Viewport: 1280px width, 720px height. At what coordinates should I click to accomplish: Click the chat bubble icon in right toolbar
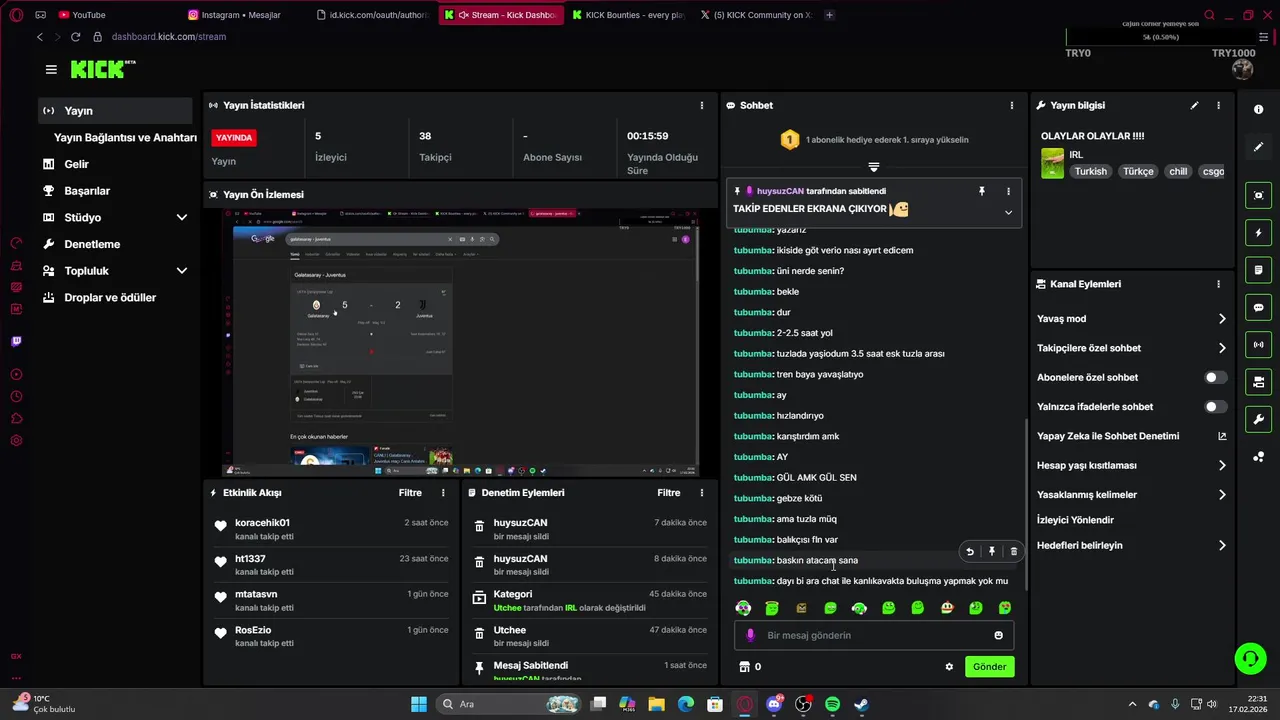[x=1258, y=307]
